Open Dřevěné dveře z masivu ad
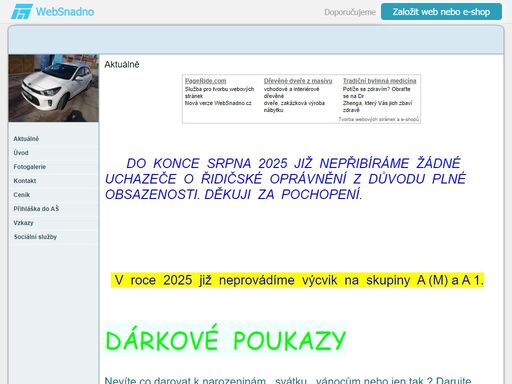 click(298, 81)
